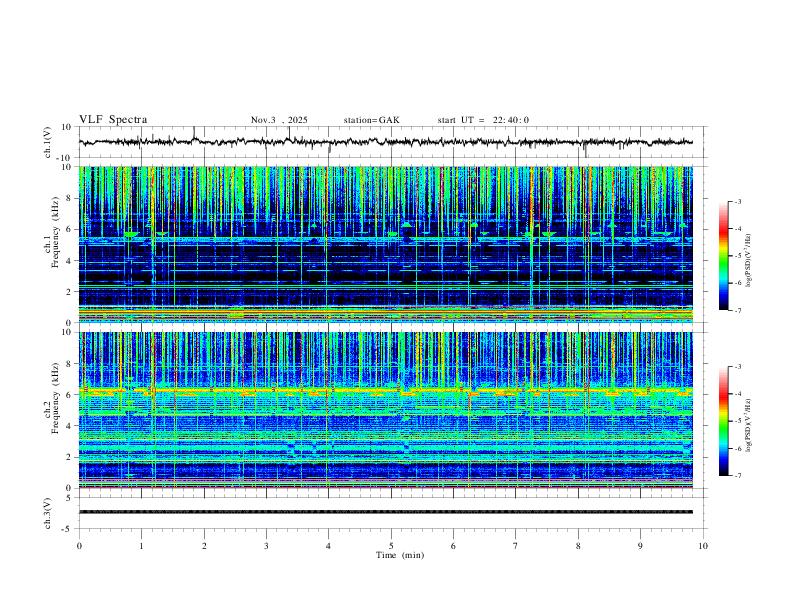This screenshot has width=792, height=612.
Task: Select the "Time (min)" axis label
Action: coord(400,555)
